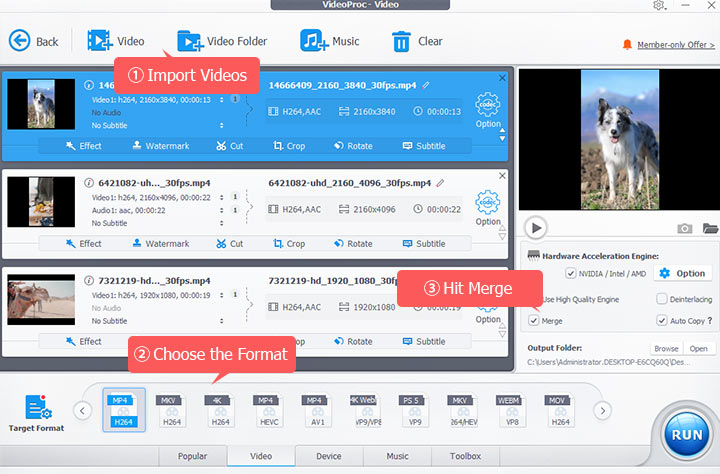This screenshot has height=474, width=720.
Task: Show info for 7321219 video
Action: pyautogui.click(x=89, y=281)
